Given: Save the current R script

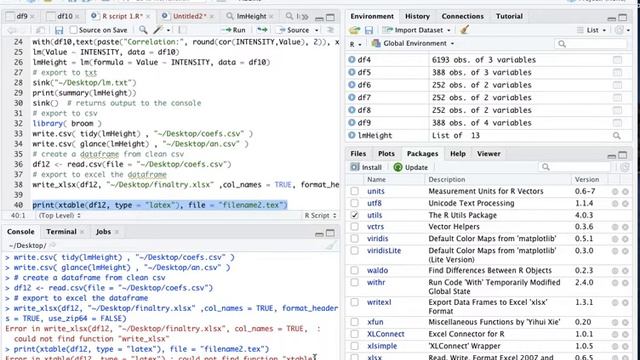Looking at the screenshot, I should coord(59,30).
